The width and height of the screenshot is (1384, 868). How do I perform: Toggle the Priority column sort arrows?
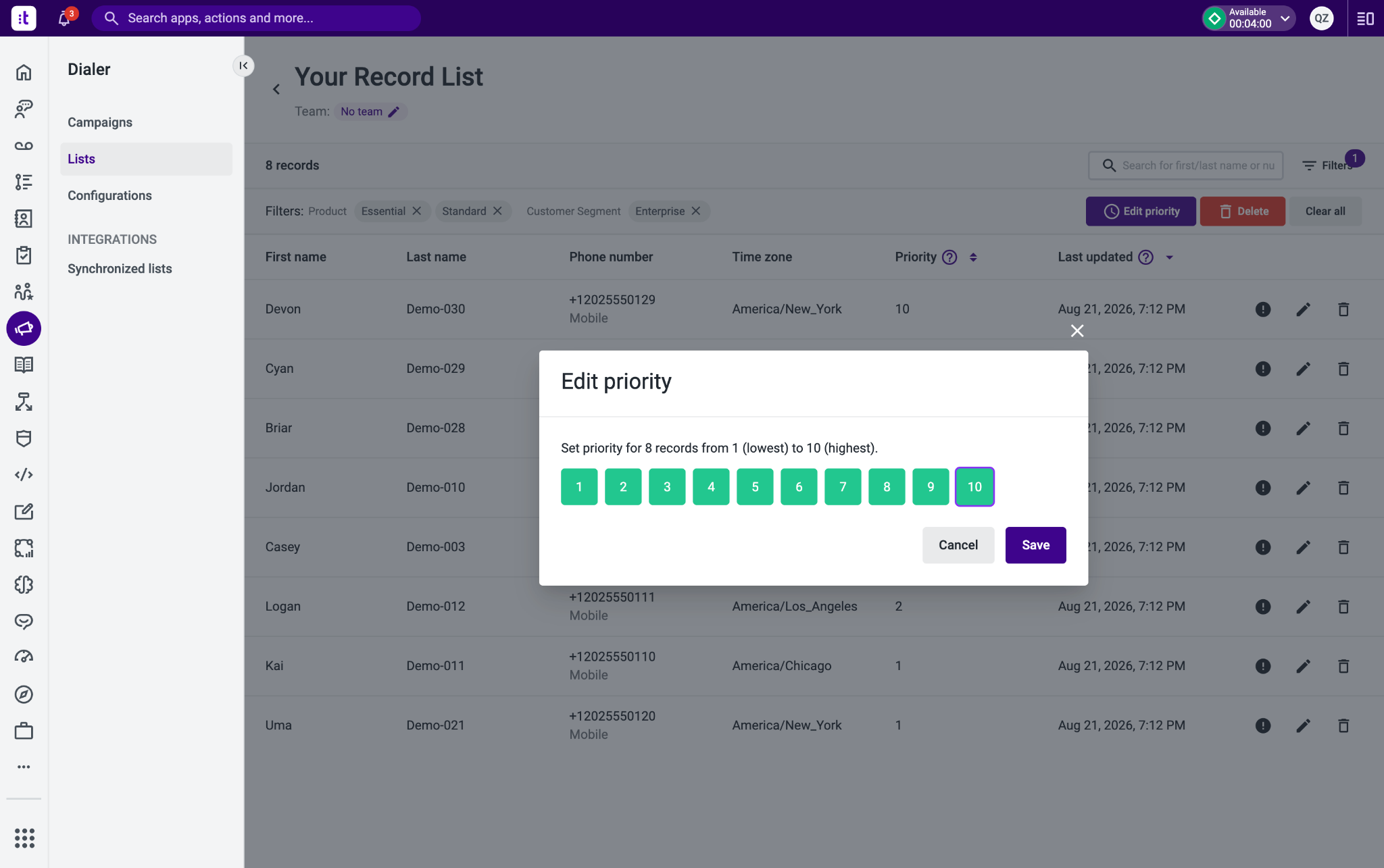(x=973, y=257)
